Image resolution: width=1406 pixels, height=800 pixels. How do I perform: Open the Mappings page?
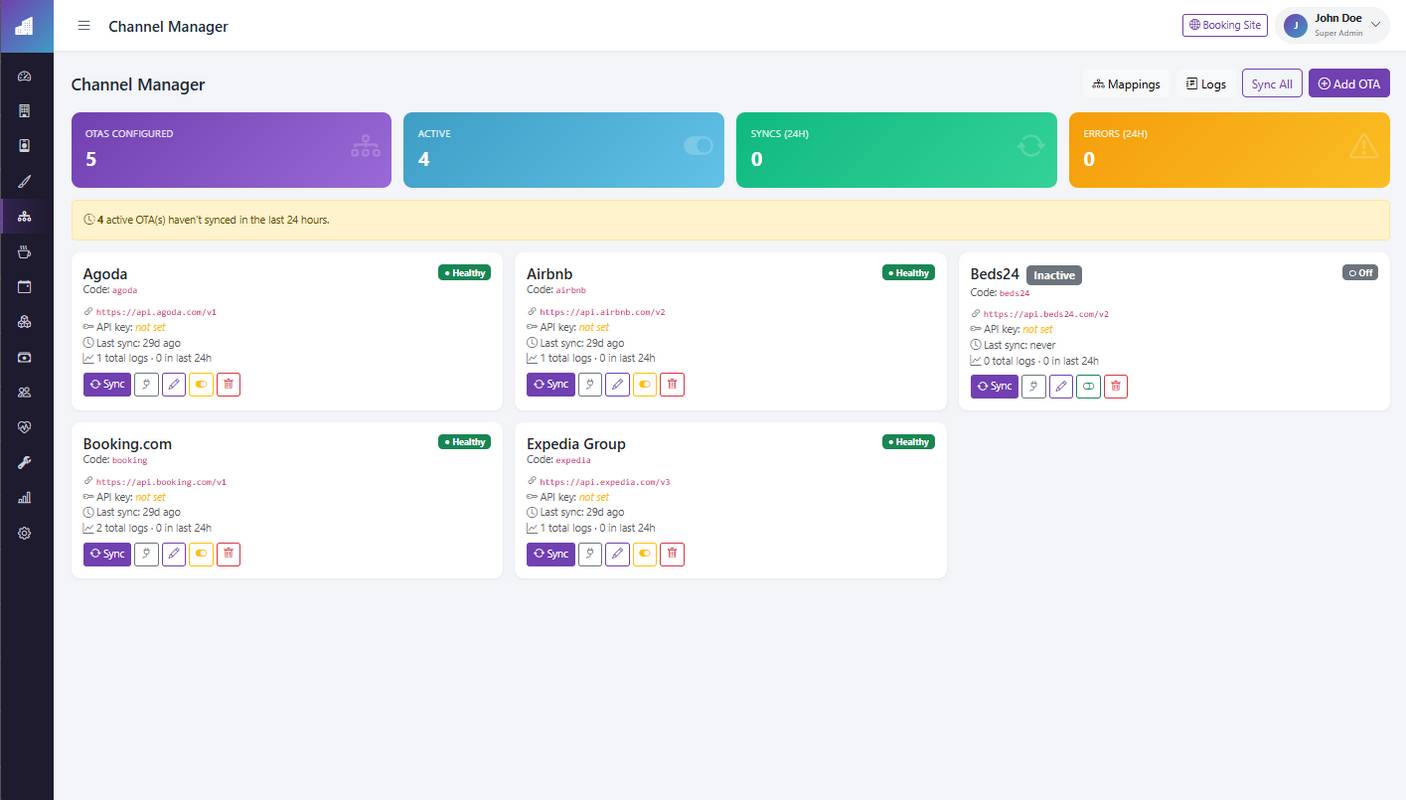(x=1126, y=84)
